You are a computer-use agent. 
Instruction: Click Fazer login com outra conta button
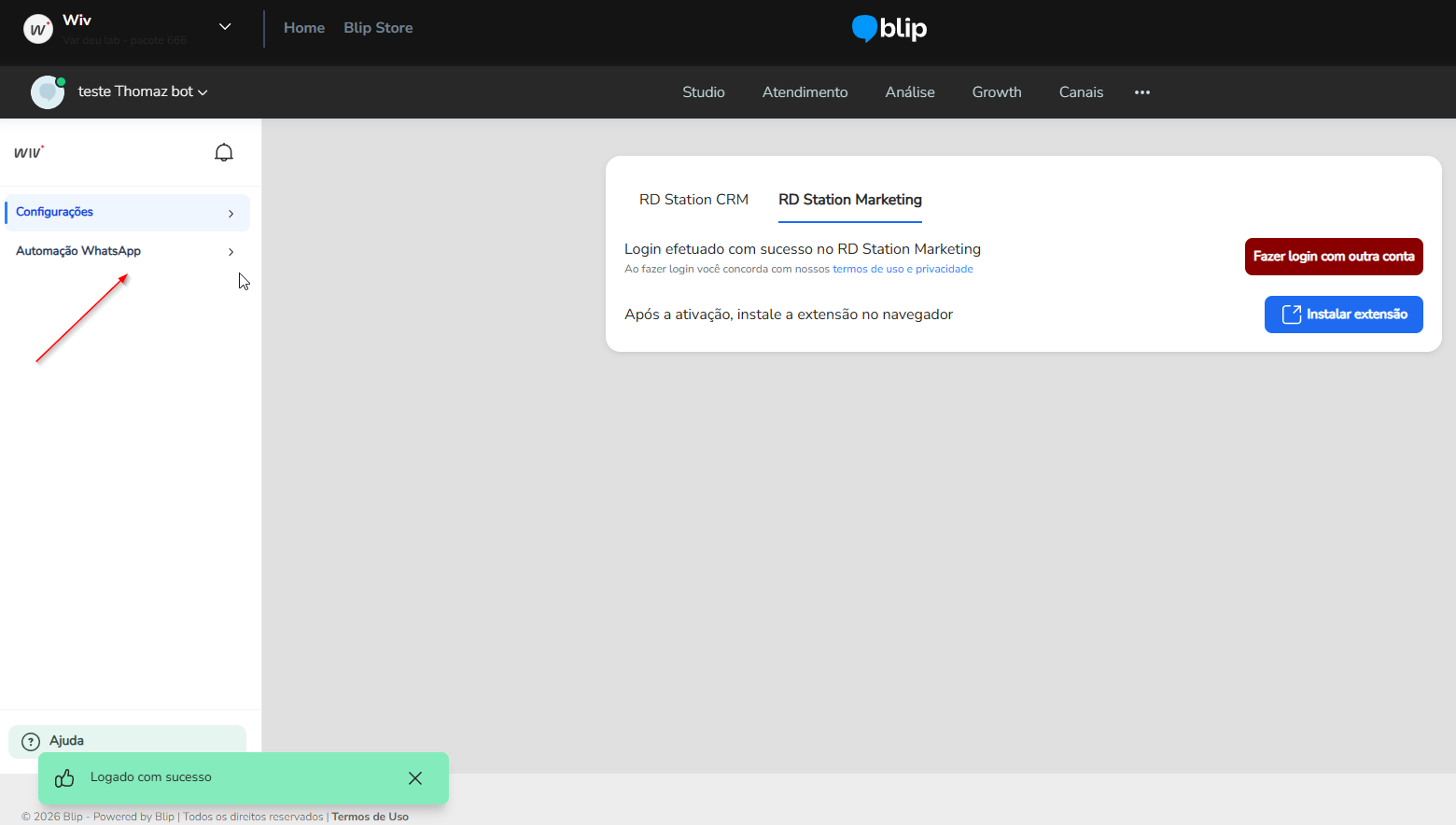click(x=1334, y=257)
